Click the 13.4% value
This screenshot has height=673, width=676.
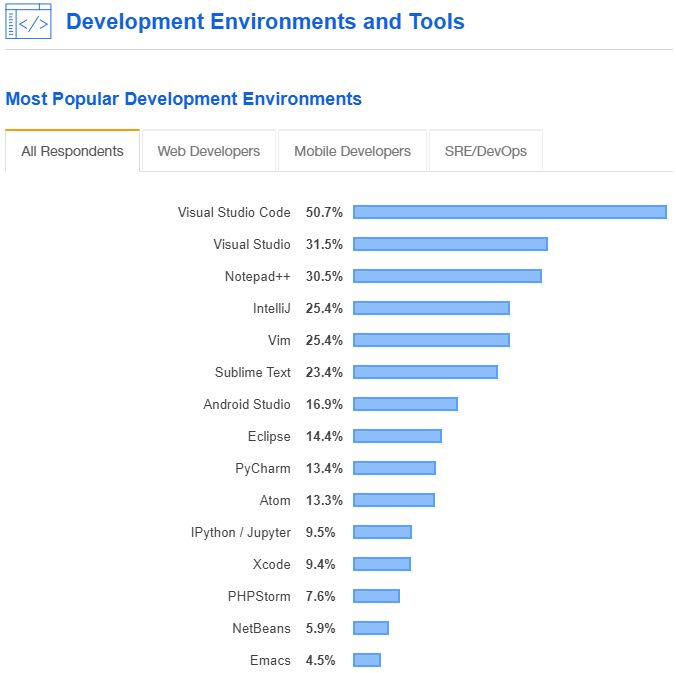click(x=324, y=468)
